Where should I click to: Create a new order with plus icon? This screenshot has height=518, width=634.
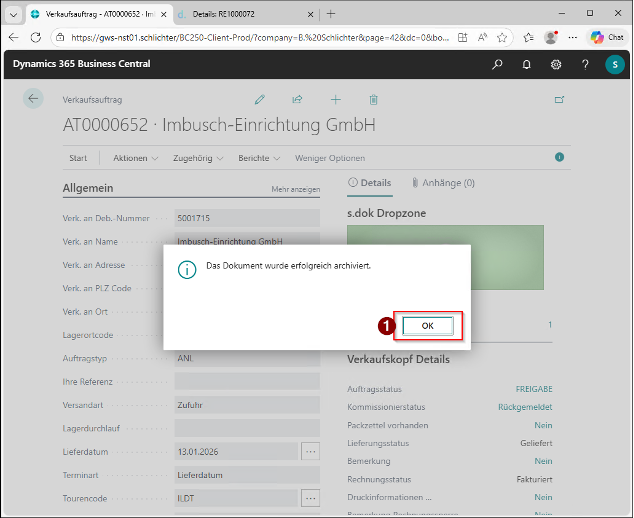[x=336, y=99]
